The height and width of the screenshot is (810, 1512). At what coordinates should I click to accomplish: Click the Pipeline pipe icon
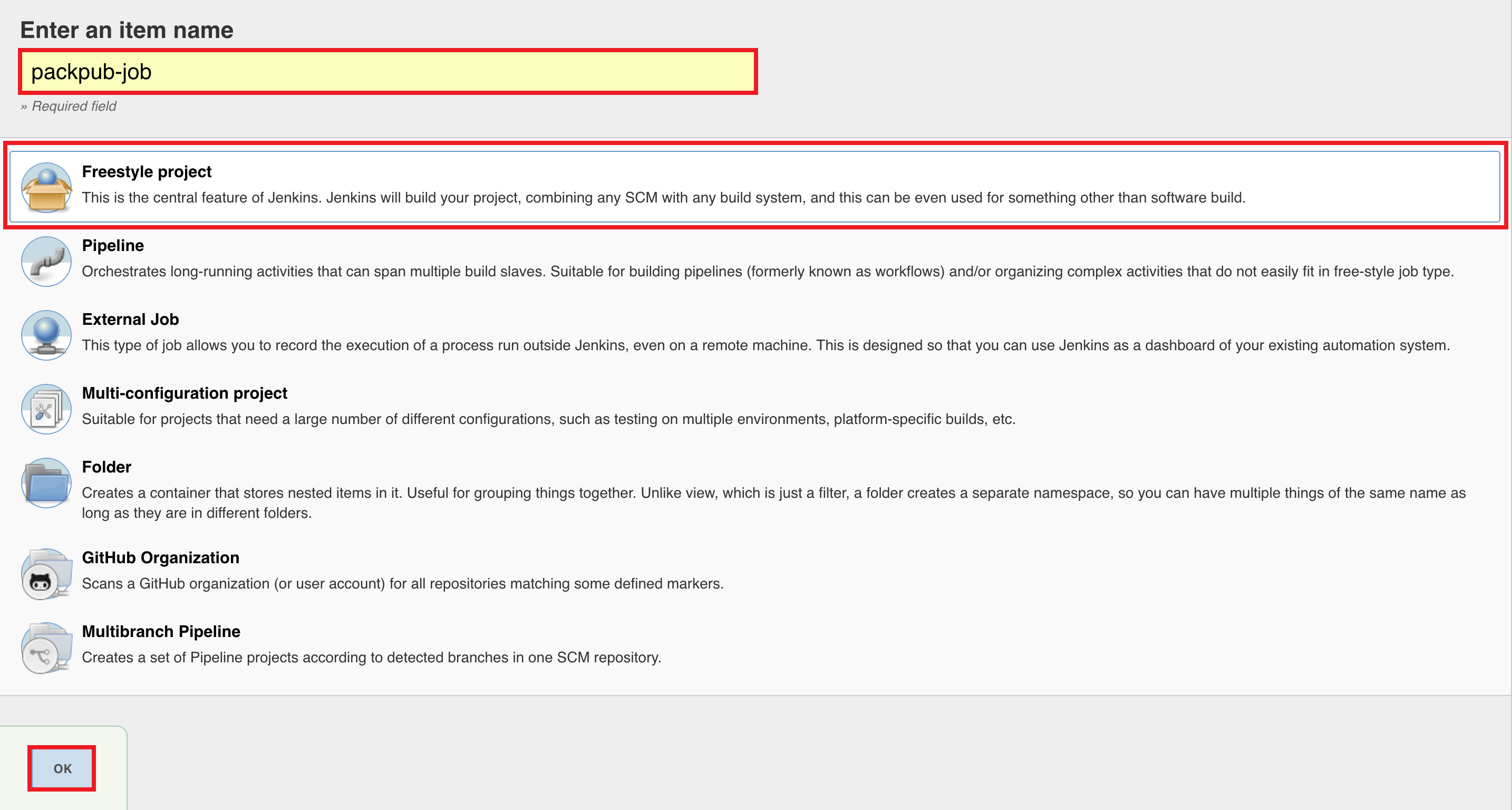[46, 262]
